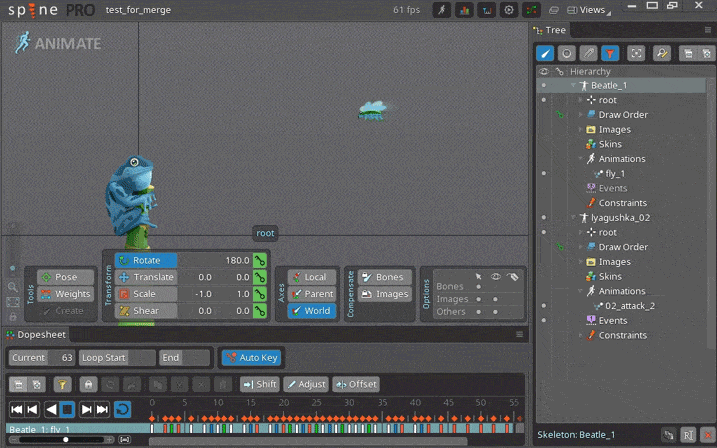This screenshot has height=448, width=717.
Task: Click the Shift keys button
Action: coord(260,384)
